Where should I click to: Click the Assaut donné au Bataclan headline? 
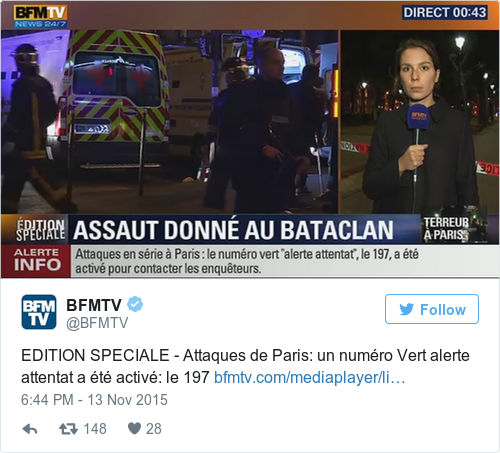[x=233, y=230]
